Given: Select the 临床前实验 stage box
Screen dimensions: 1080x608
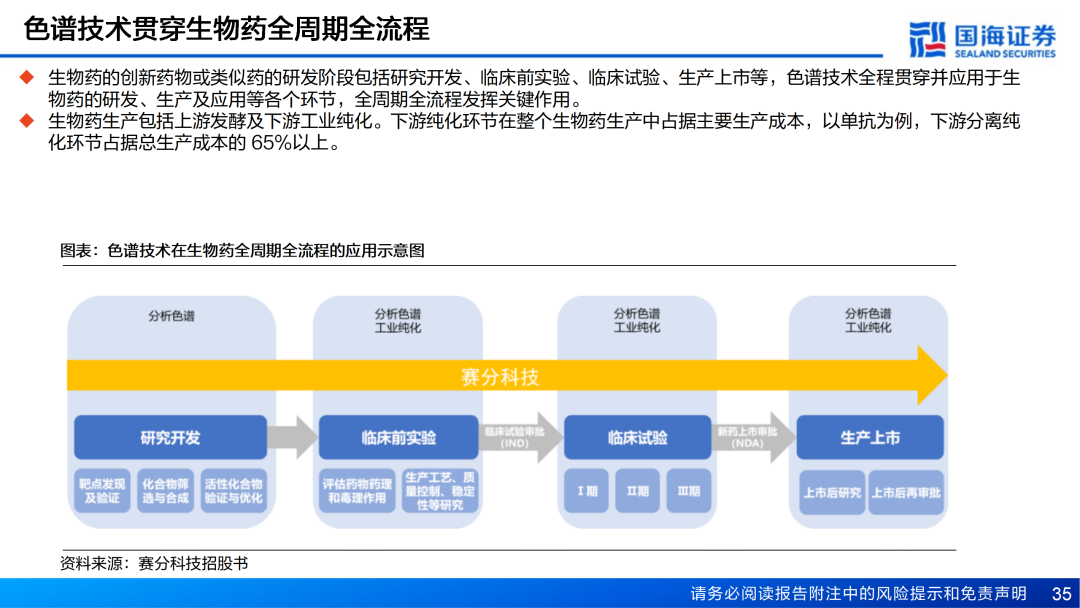Looking at the screenshot, I should click(399, 438).
